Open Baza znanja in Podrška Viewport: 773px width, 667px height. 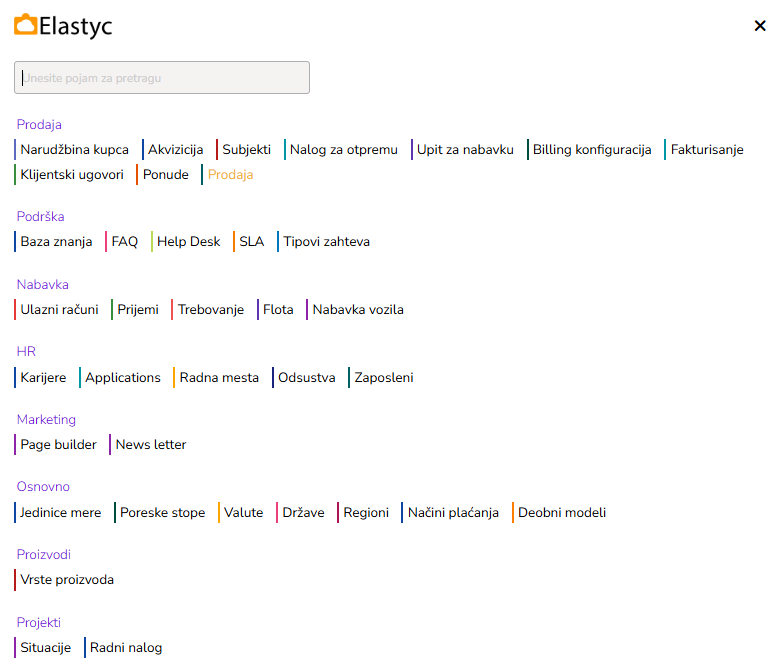56,242
